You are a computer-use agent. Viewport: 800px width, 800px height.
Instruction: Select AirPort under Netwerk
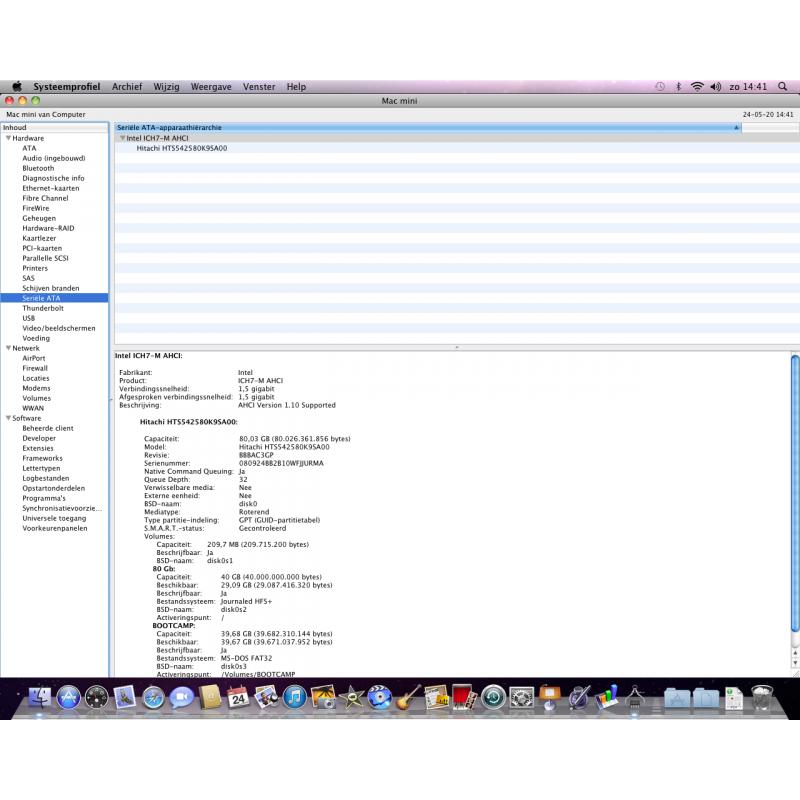click(34, 358)
